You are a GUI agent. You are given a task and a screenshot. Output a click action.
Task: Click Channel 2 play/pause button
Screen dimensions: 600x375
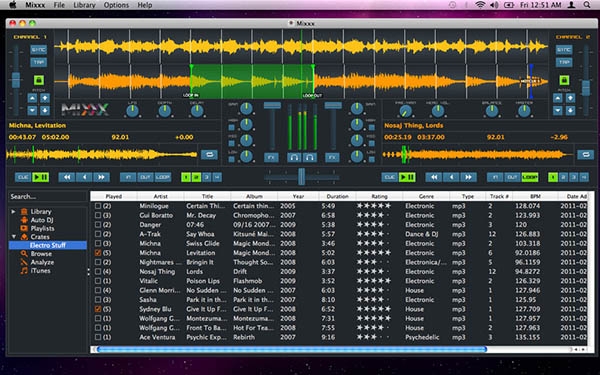pos(407,177)
